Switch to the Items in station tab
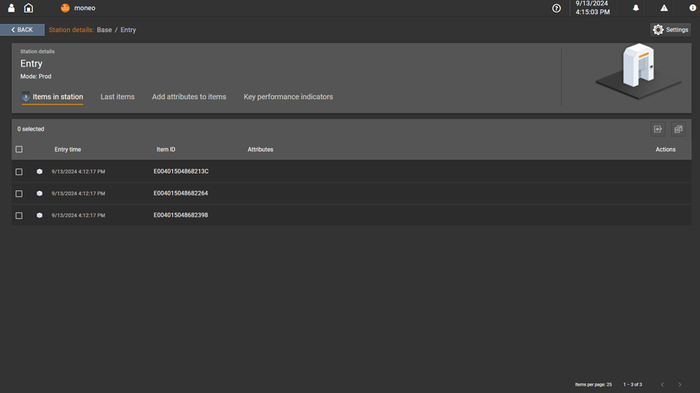The width and height of the screenshot is (700, 393). (53, 97)
